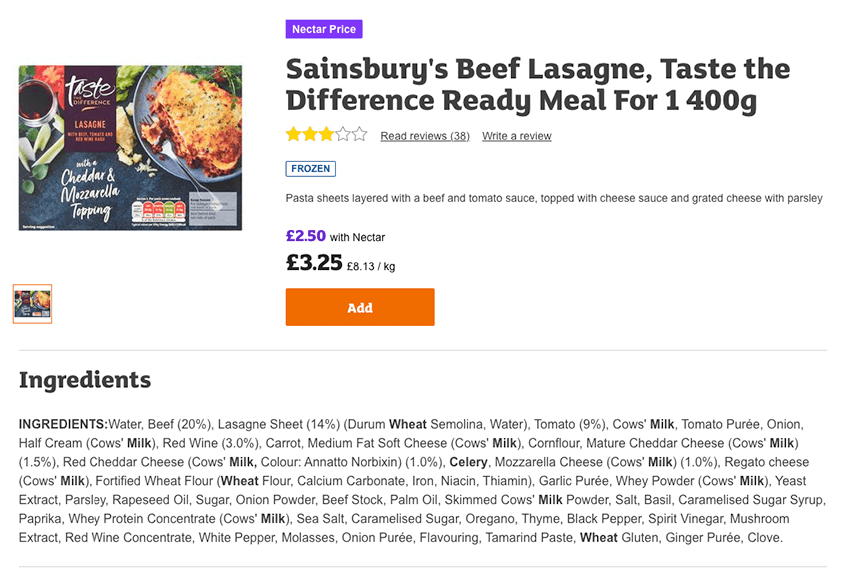The width and height of the screenshot is (850, 580).
Task: Select the Sainsbury's Beef Lasagne product title
Action: pos(537,85)
